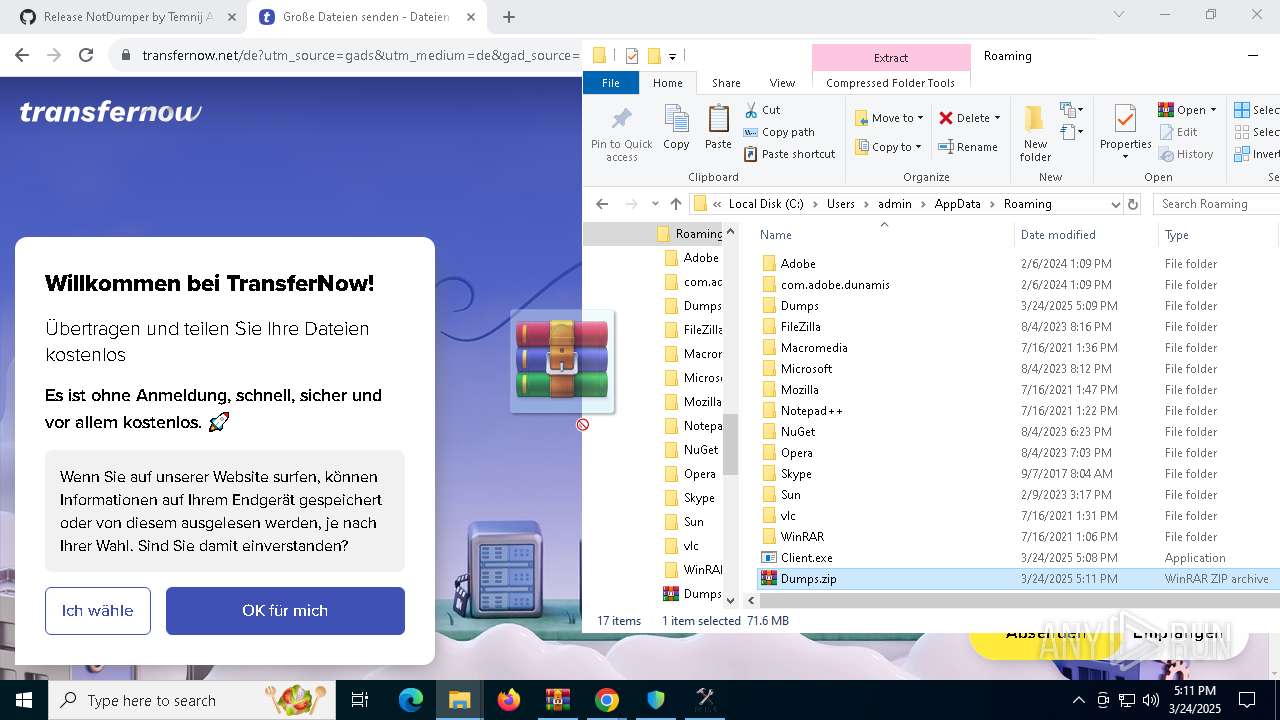The width and height of the screenshot is (1280, 720).
Task: Click the AppData breadcrumb segment
Action: tap(958, 204)
